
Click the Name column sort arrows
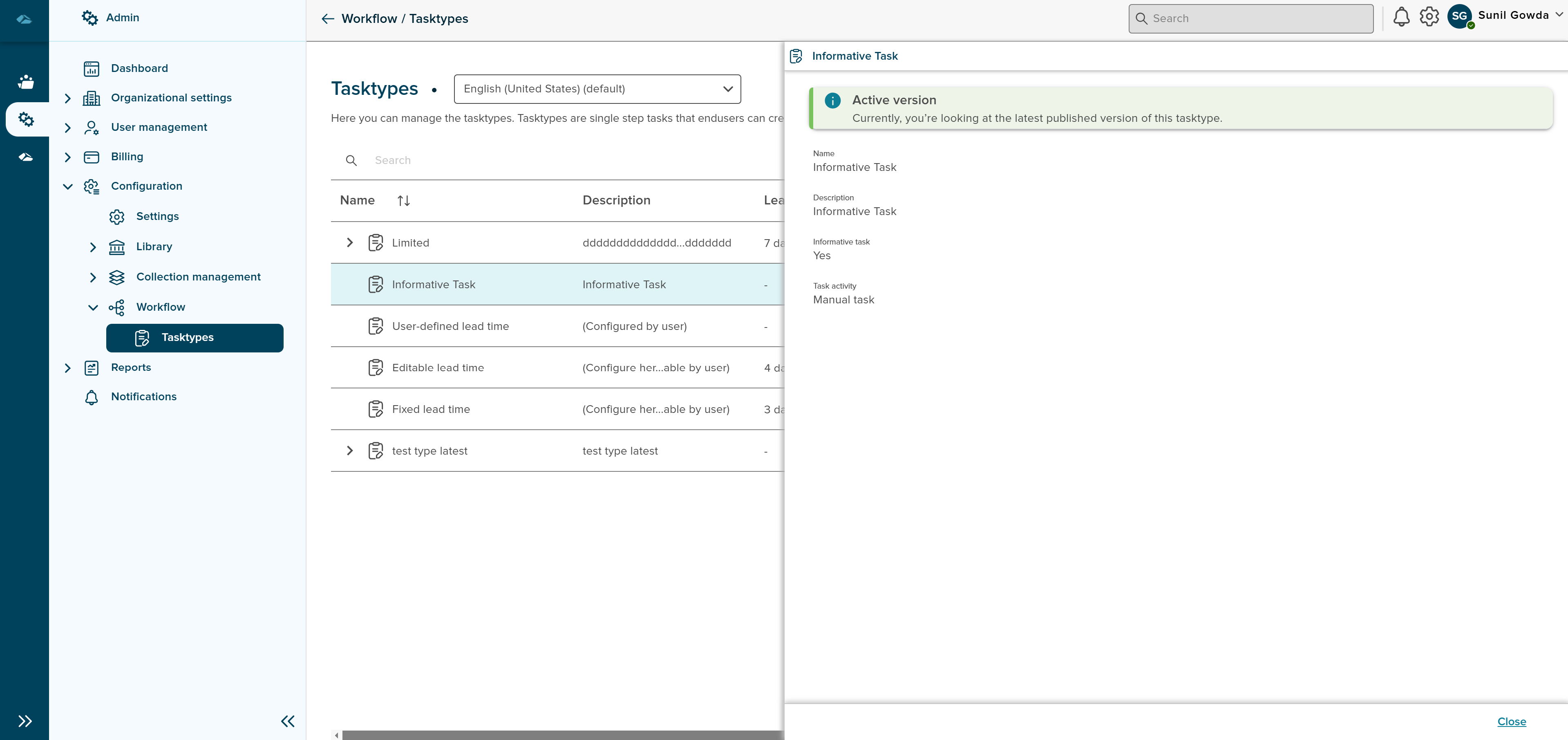click(x=403, y=200)
